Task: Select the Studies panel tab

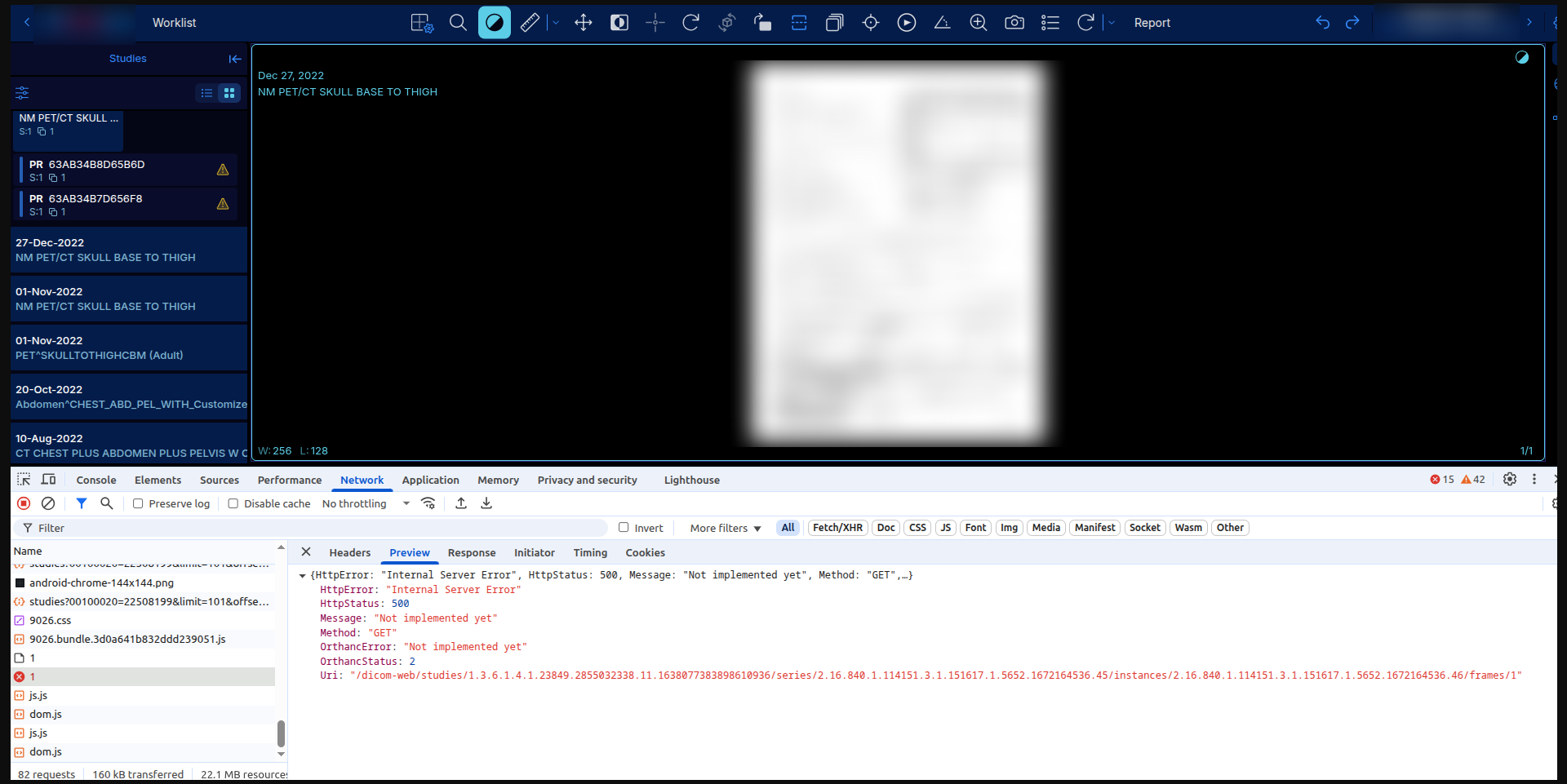Action: (128, 59)
